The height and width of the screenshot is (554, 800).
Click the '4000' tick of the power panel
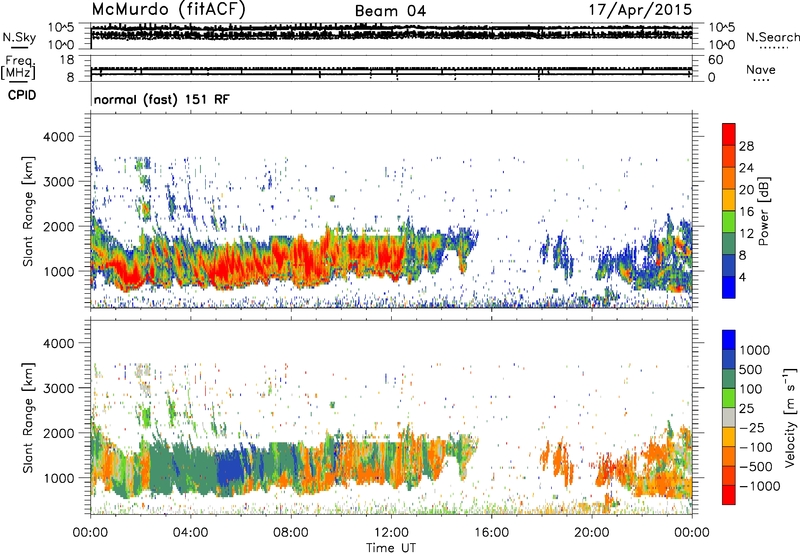61,137
